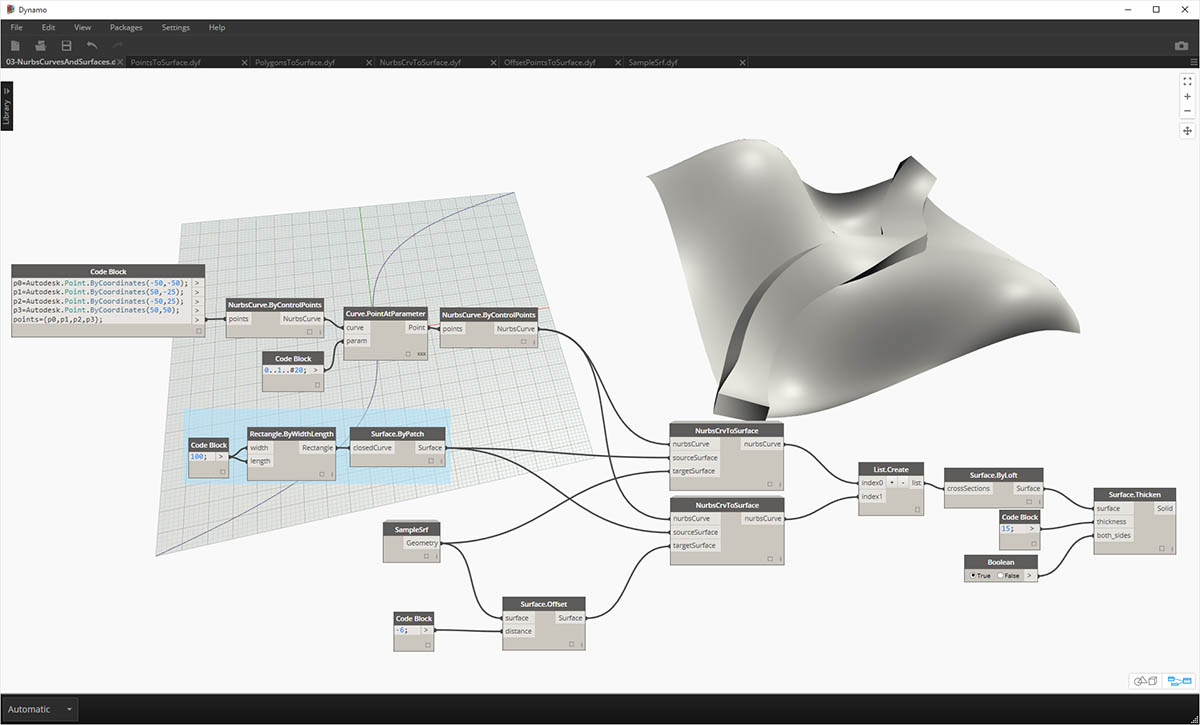Switch to 3D background preview navigation

[x=1145, y=681]
